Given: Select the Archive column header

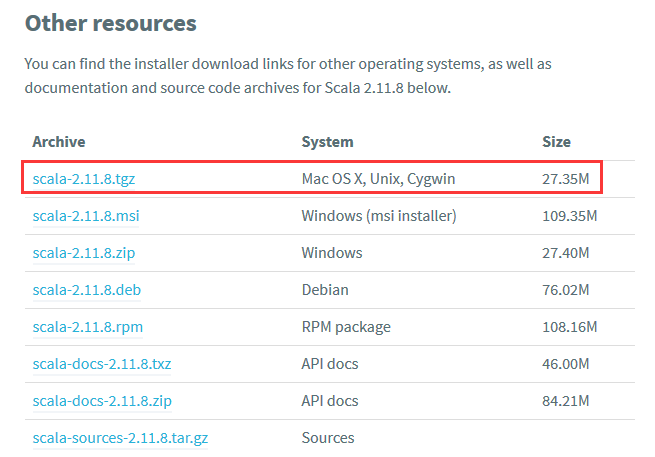Looking at the screenshot, I should point(59,142).
